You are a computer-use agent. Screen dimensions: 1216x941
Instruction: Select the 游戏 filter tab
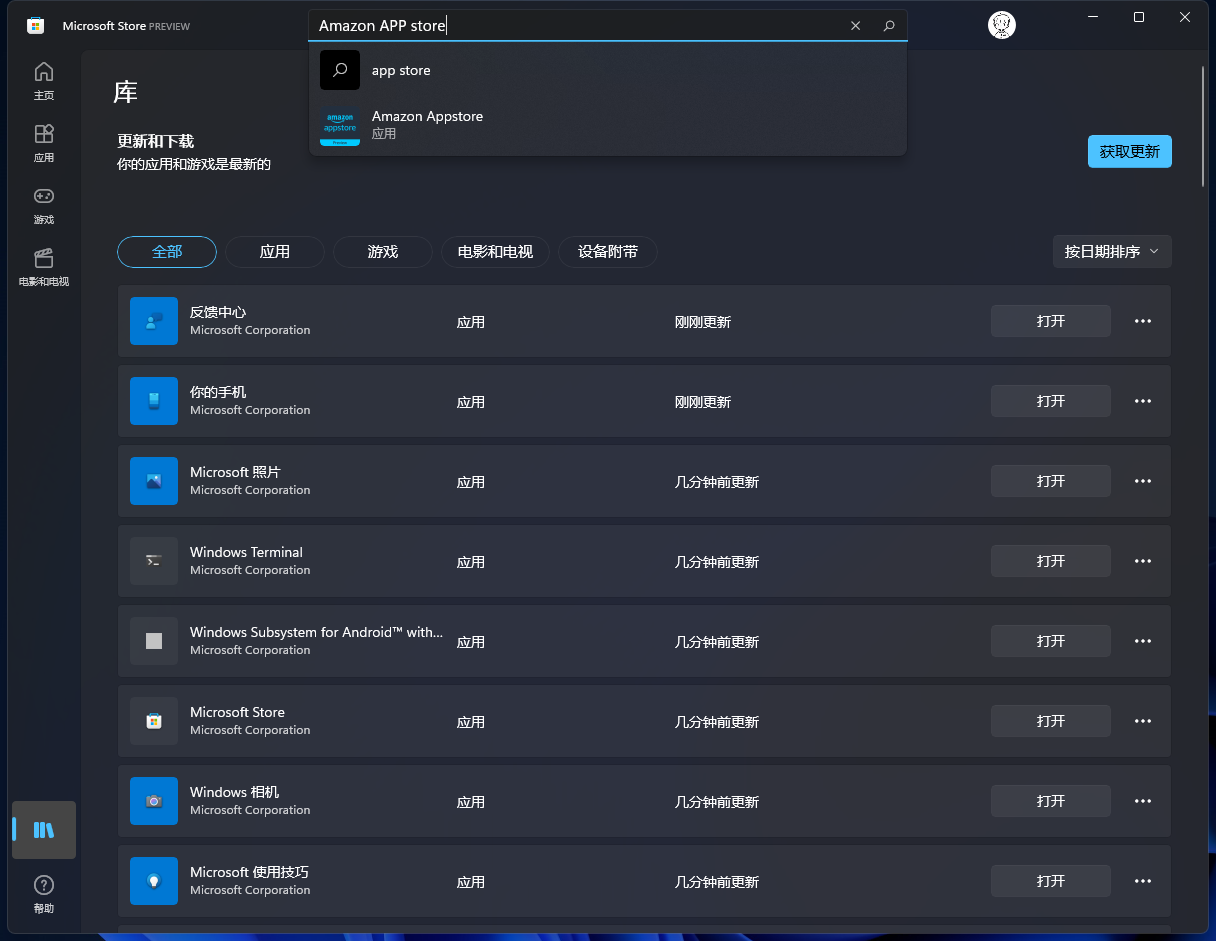tap(383, 252)
